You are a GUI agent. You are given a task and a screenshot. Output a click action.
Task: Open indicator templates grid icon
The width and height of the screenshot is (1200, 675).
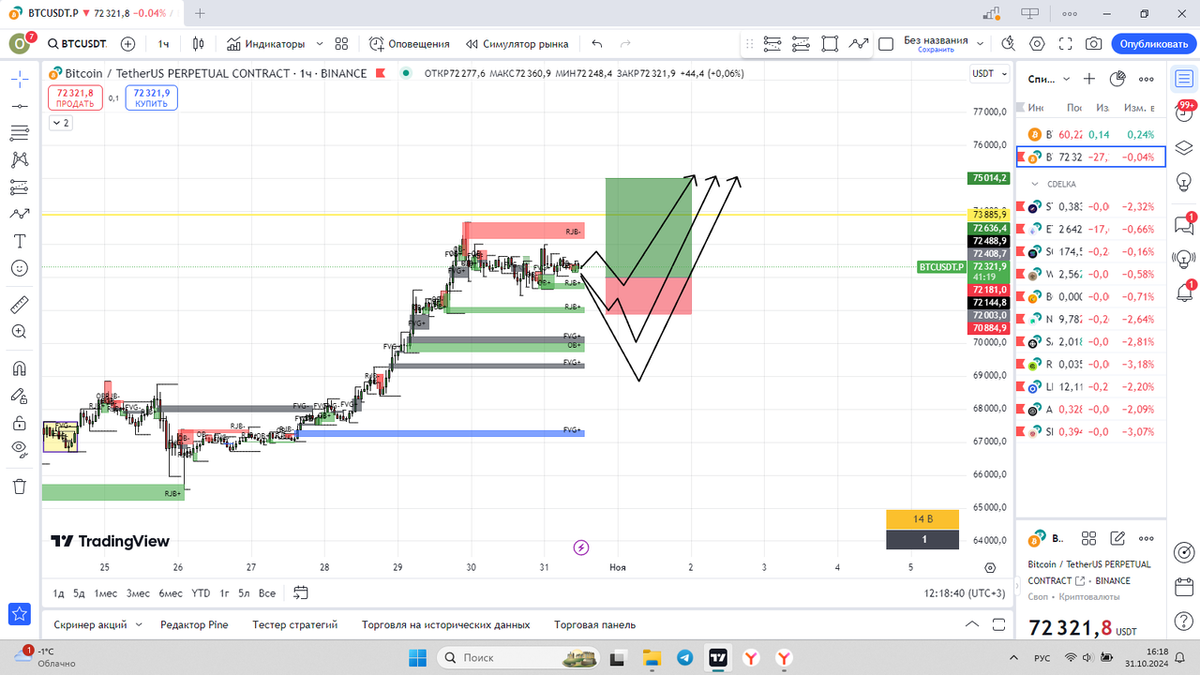[342, 44]
